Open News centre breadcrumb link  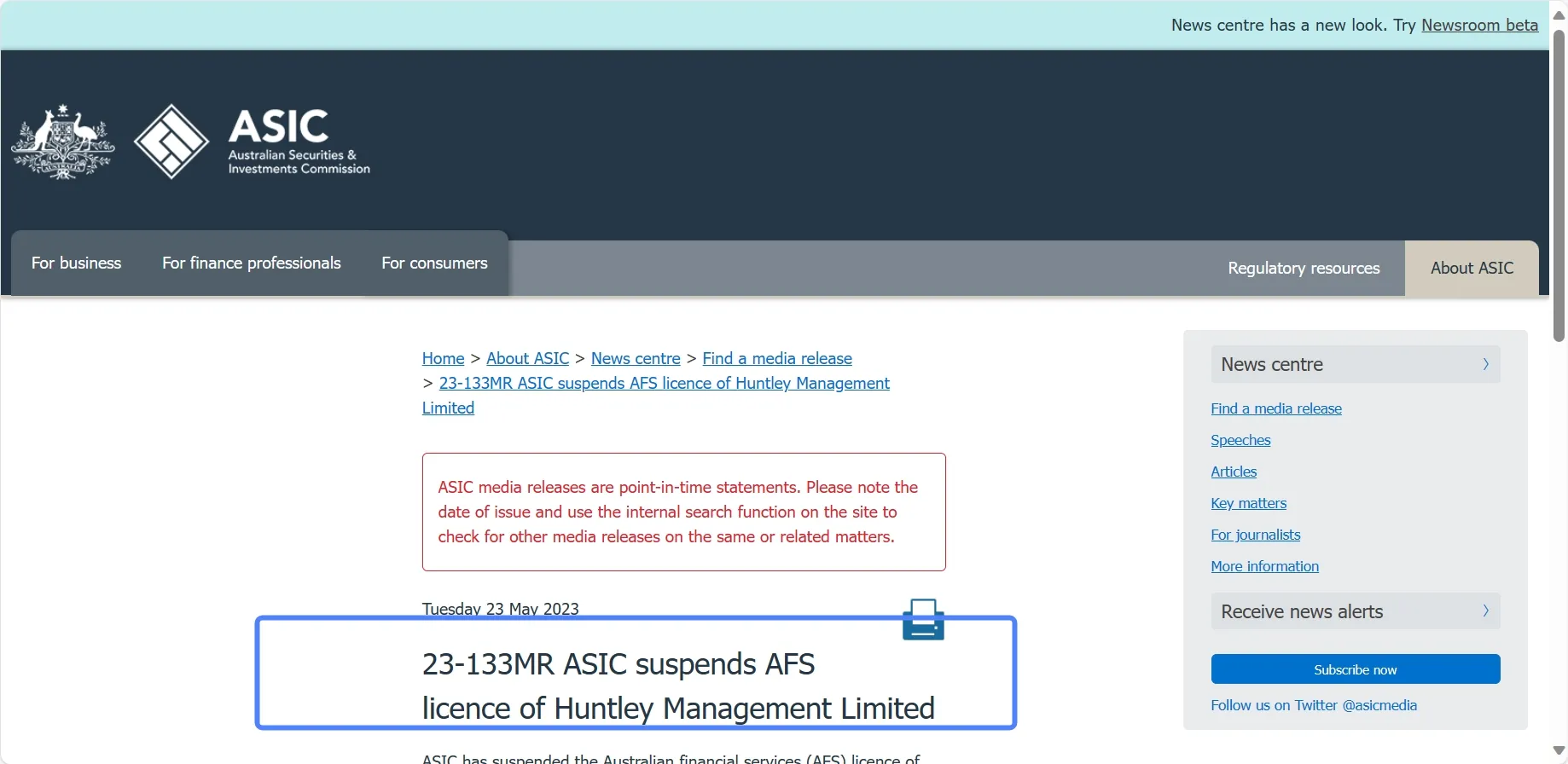click(636, 358)
